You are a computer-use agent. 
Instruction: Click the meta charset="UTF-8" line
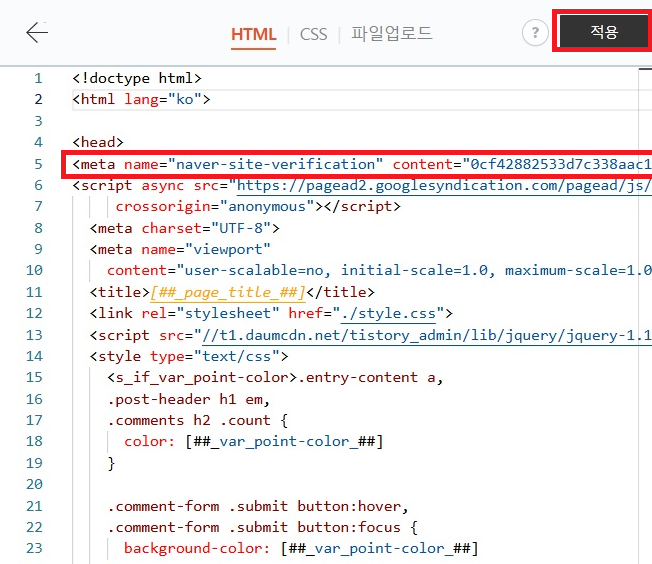coord(185,228)
